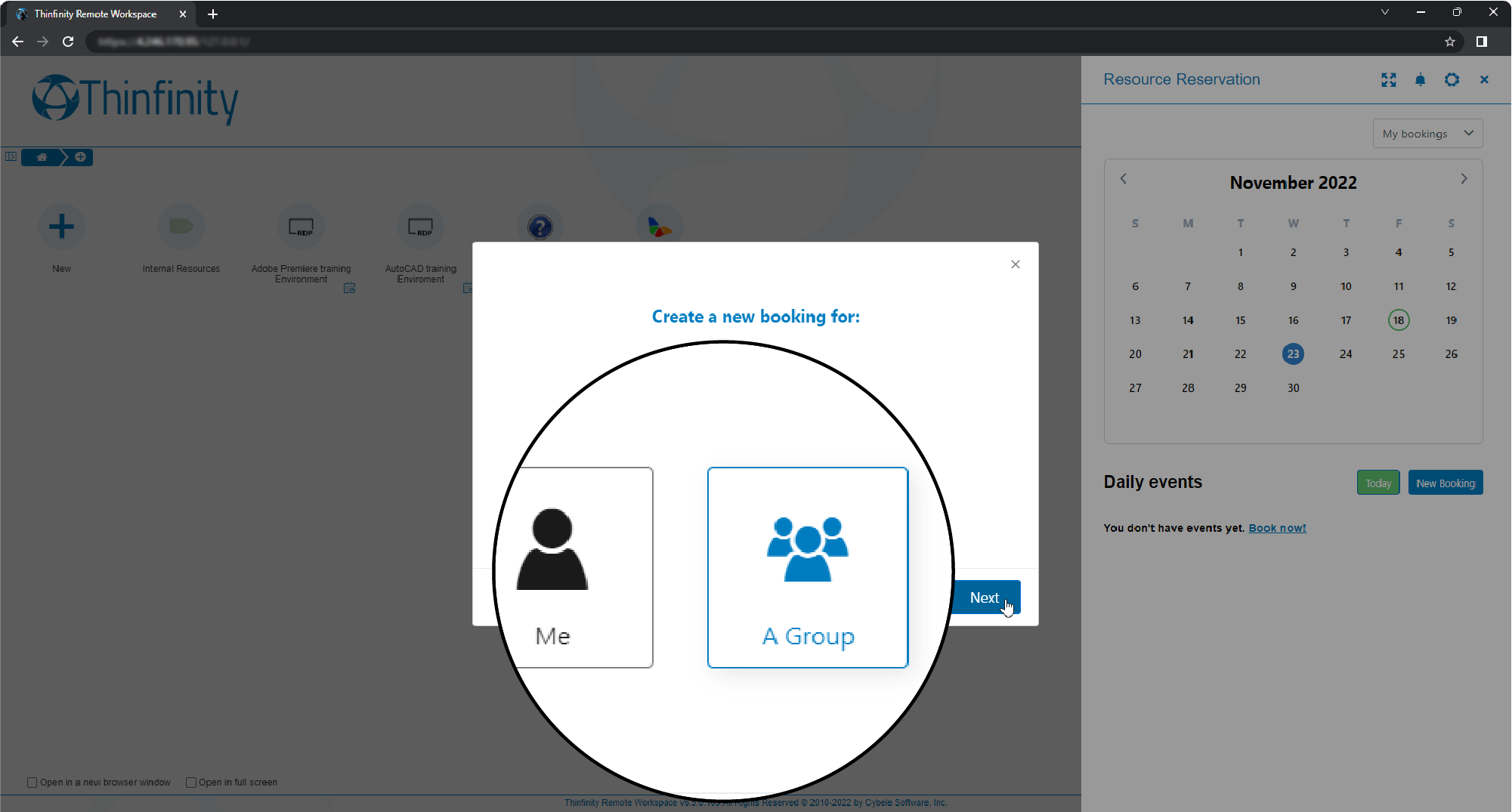
Task: Launch the Internal Resources application
Action: pyautogui.click(x=181, y=227)
